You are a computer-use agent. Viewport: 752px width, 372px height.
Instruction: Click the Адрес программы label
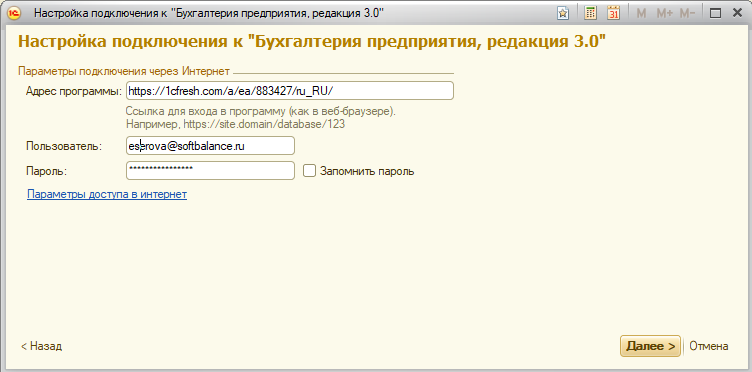(x=74, y=91)
